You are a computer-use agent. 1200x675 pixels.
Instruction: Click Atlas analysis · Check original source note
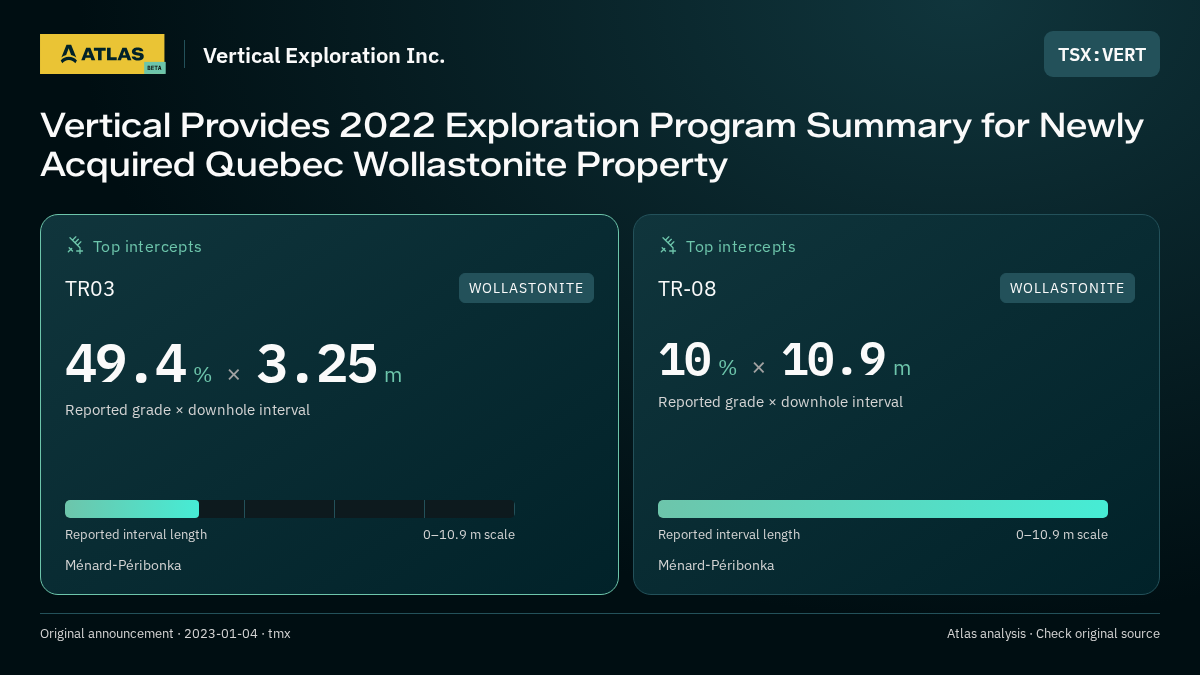(x=1053, y=634)
